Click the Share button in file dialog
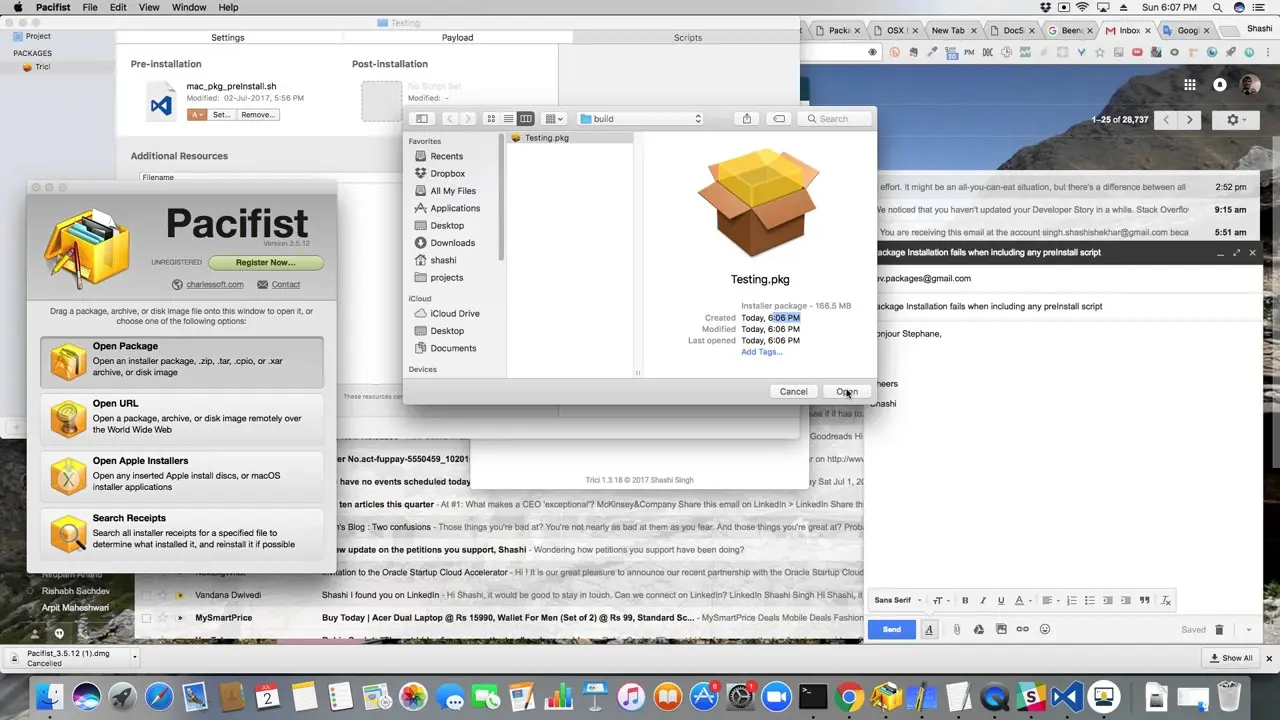This screenshot has height=720, width=1280. [x=747, y=119]
